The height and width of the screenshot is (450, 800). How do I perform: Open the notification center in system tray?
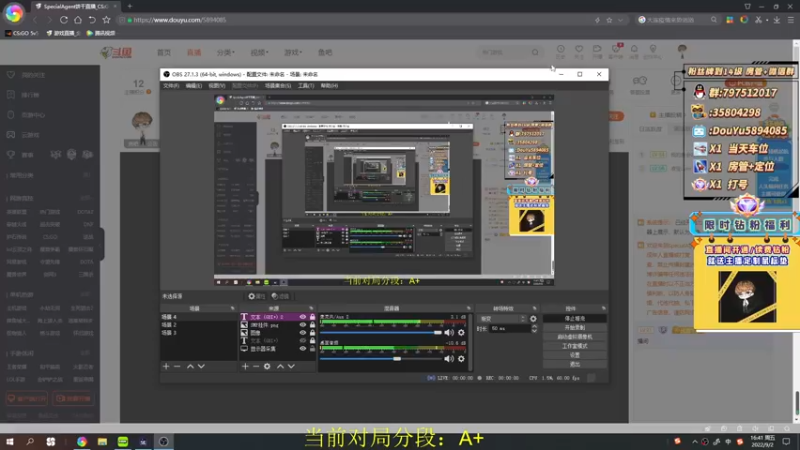click(786, 442)
